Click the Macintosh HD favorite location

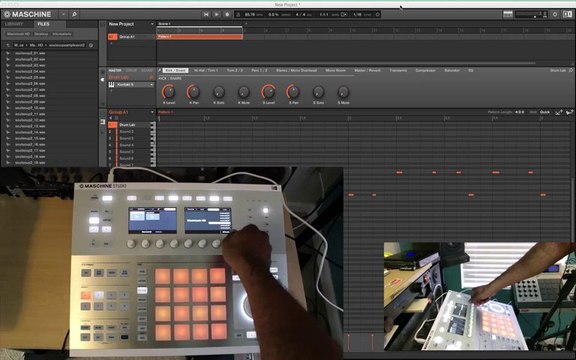(18, 34)
